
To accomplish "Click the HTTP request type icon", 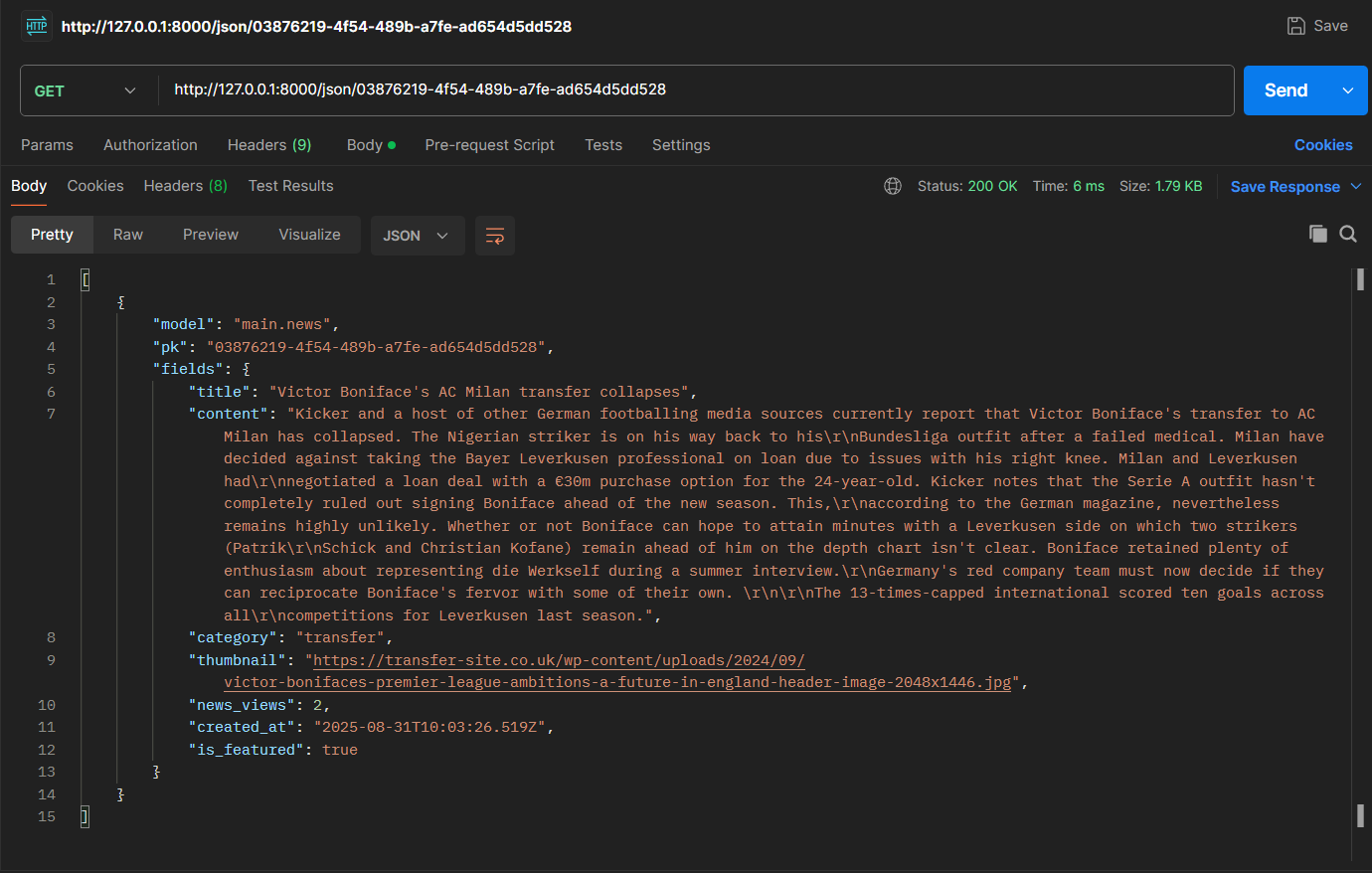I will click(x=37, y=26).
